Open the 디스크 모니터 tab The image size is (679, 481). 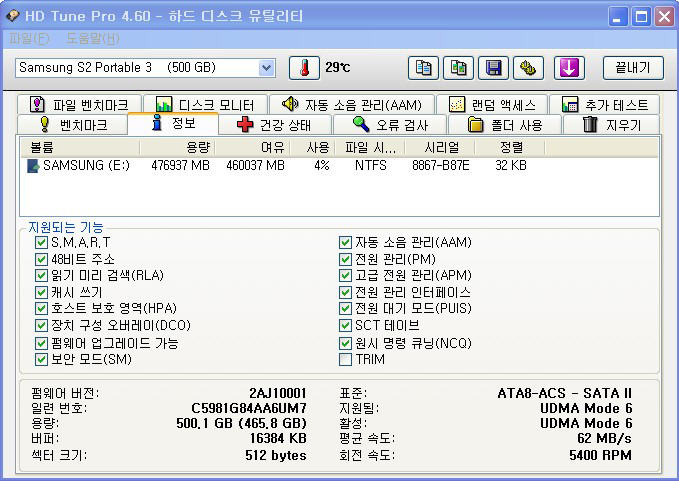tap(205, 105)
